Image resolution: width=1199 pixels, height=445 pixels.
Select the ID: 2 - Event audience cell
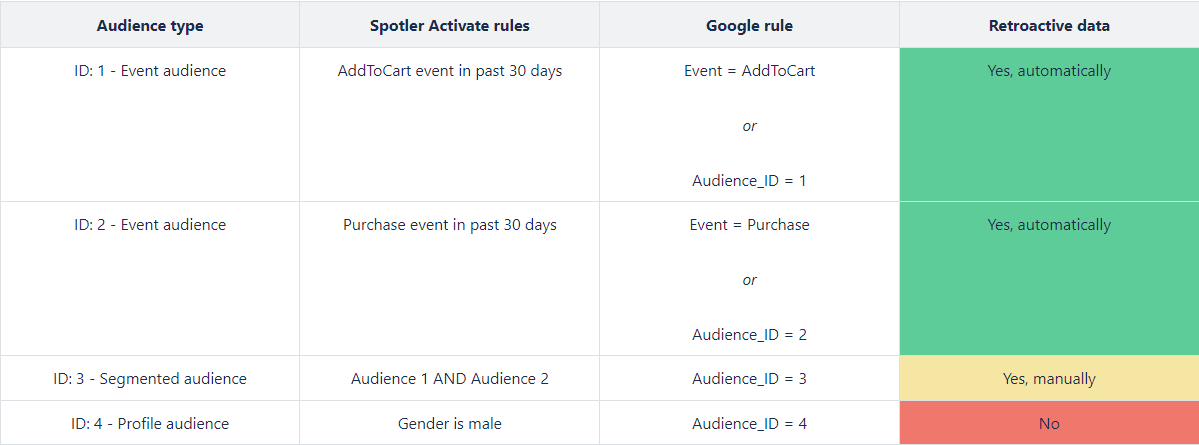[x=150, y=279]
